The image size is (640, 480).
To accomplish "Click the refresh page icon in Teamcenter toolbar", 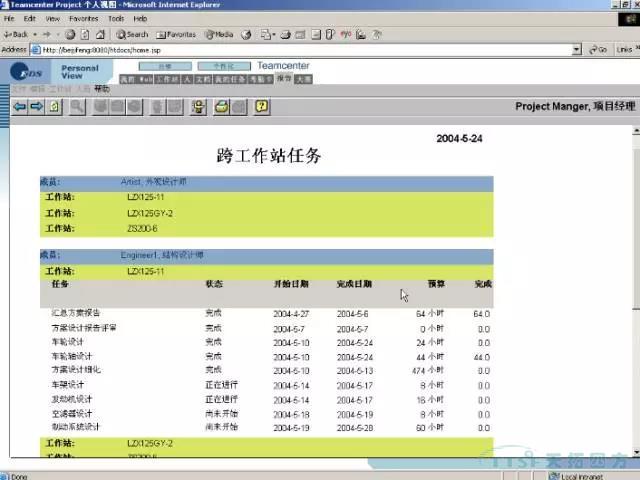I will click(x=55, y=106).
